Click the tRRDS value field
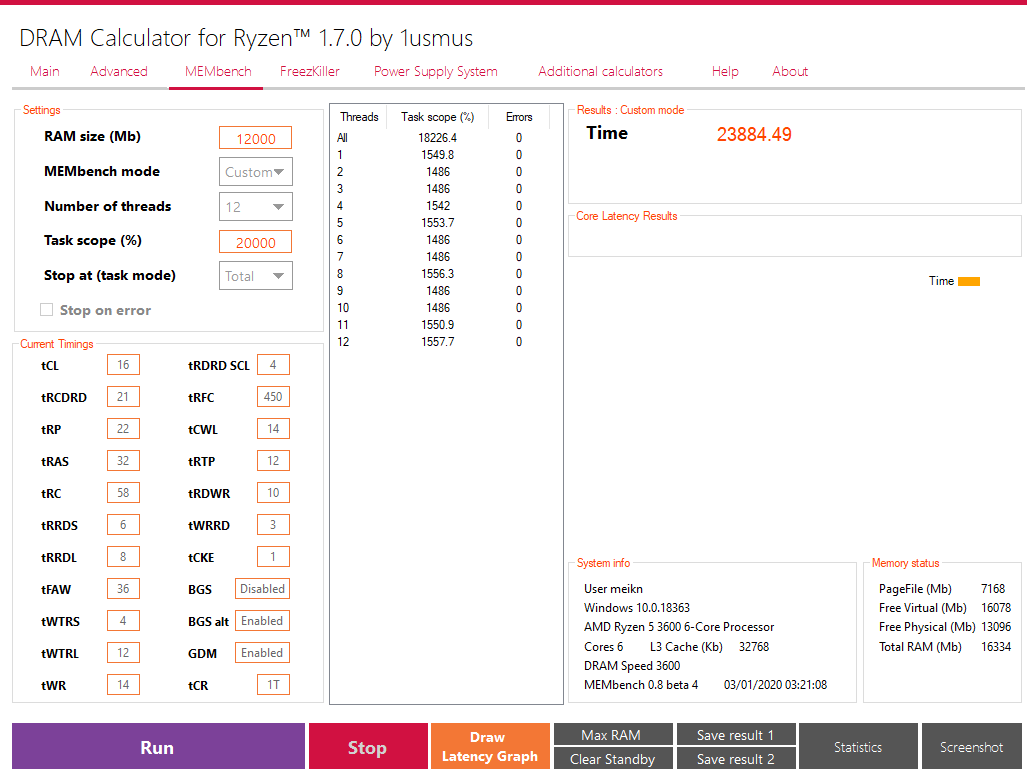 coord(123,524)
